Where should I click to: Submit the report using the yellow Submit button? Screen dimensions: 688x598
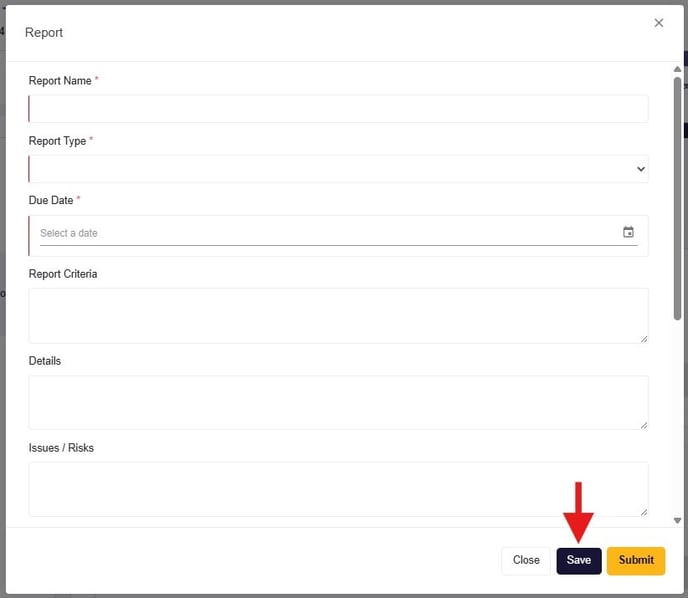tap(635, 560)
